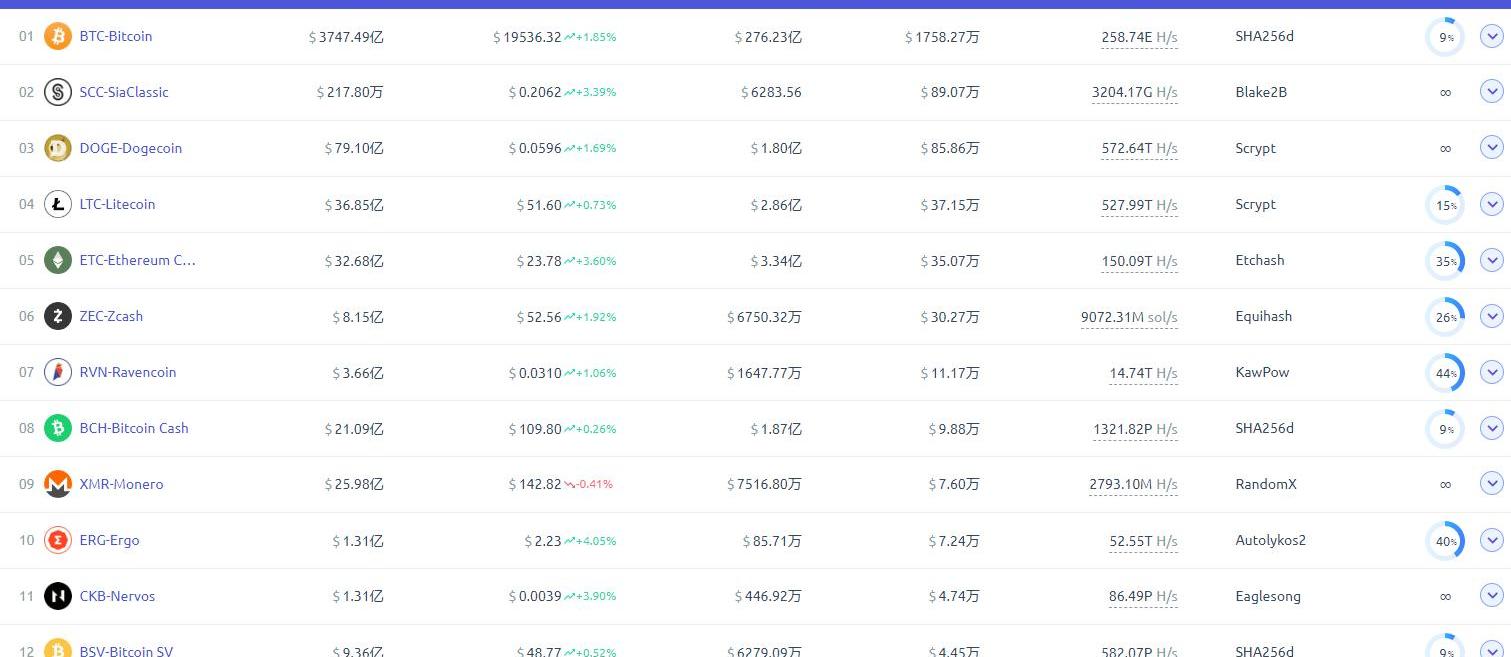Expand the DOGE-Dogecoin row chevron
Image resolution: width=1511 pixels, height=657 pixels.
[1491, 148]
